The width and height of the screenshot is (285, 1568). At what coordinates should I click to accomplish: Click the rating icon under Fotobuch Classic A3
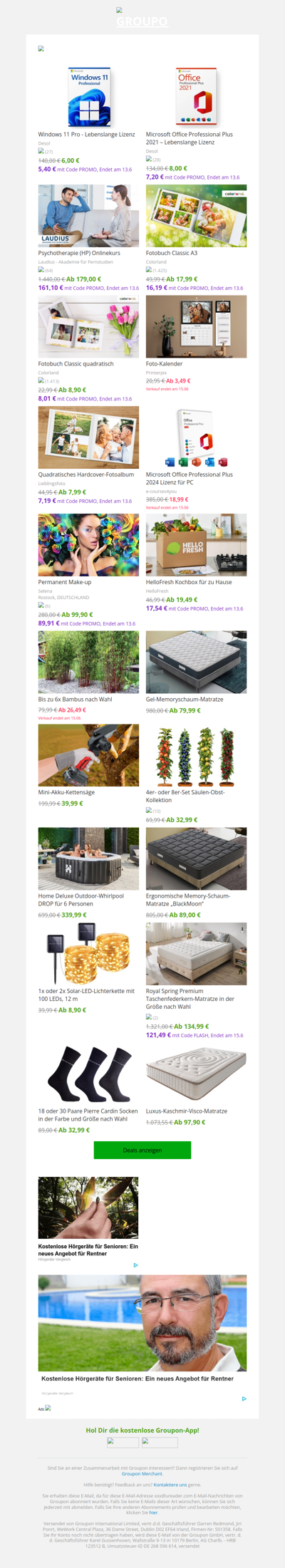point(149,270)
